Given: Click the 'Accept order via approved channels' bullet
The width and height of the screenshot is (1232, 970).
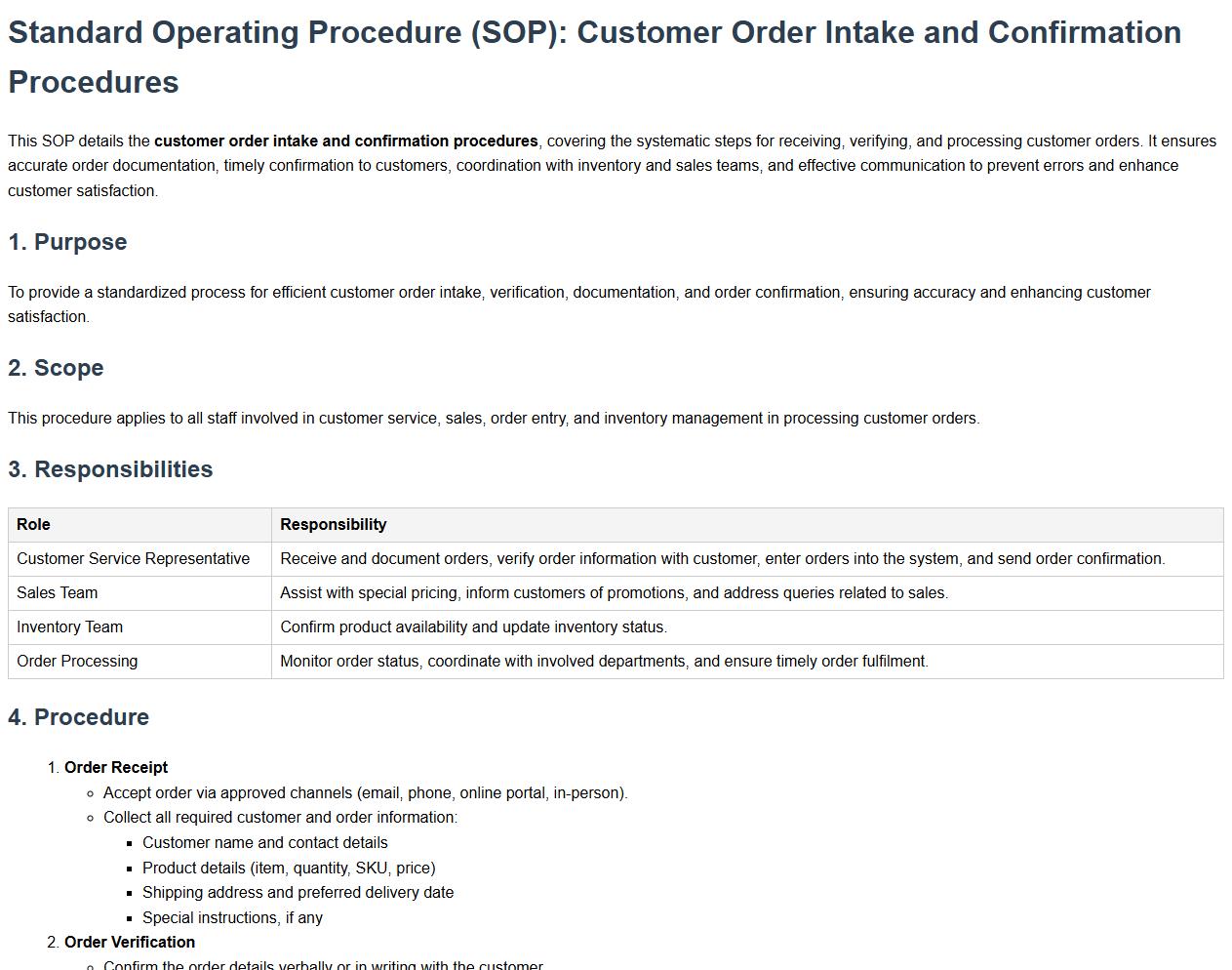Looking at the screenshot, I should click(365, 793).
